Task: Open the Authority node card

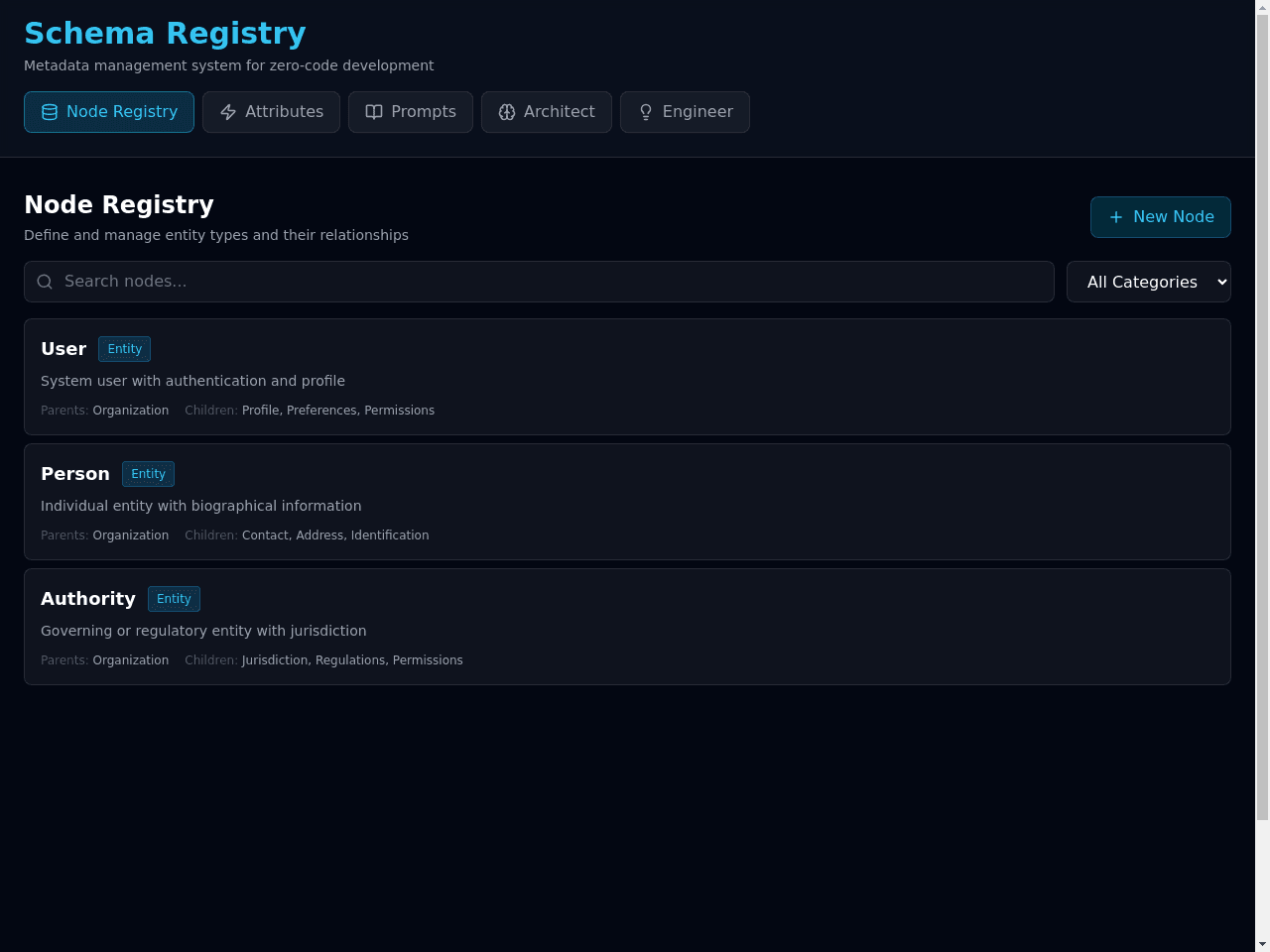Action: click(x=627, y=627)
